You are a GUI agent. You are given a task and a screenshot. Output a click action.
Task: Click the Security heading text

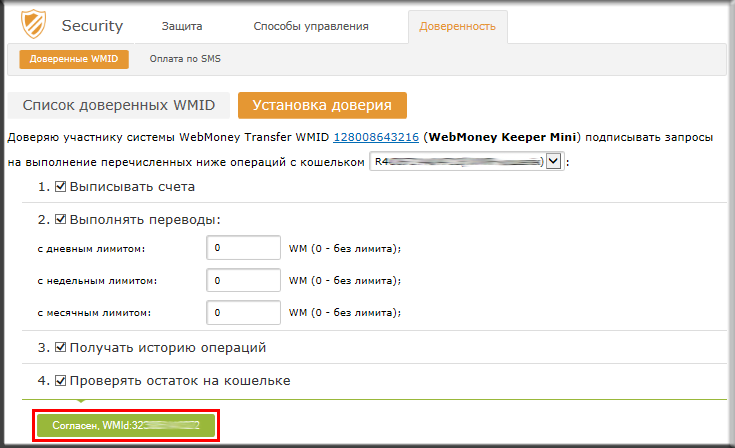click(92, 26)
